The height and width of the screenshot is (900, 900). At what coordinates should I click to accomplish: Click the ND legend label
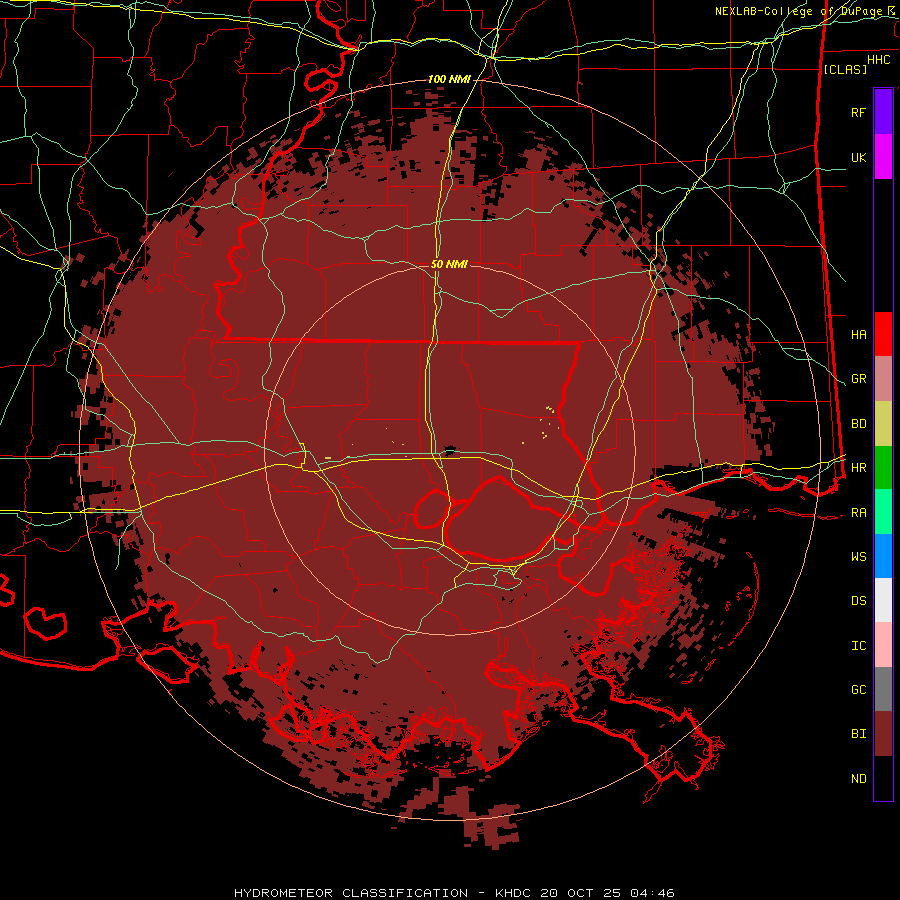(858, 779)
